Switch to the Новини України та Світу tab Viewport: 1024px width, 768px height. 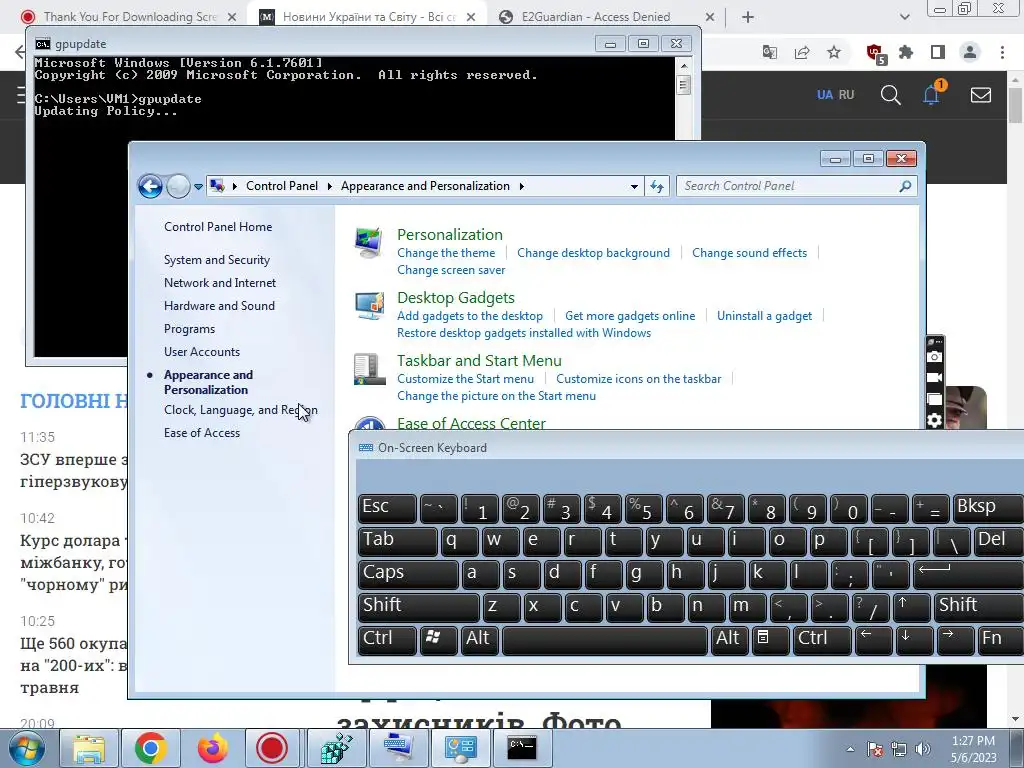[367, 17]
